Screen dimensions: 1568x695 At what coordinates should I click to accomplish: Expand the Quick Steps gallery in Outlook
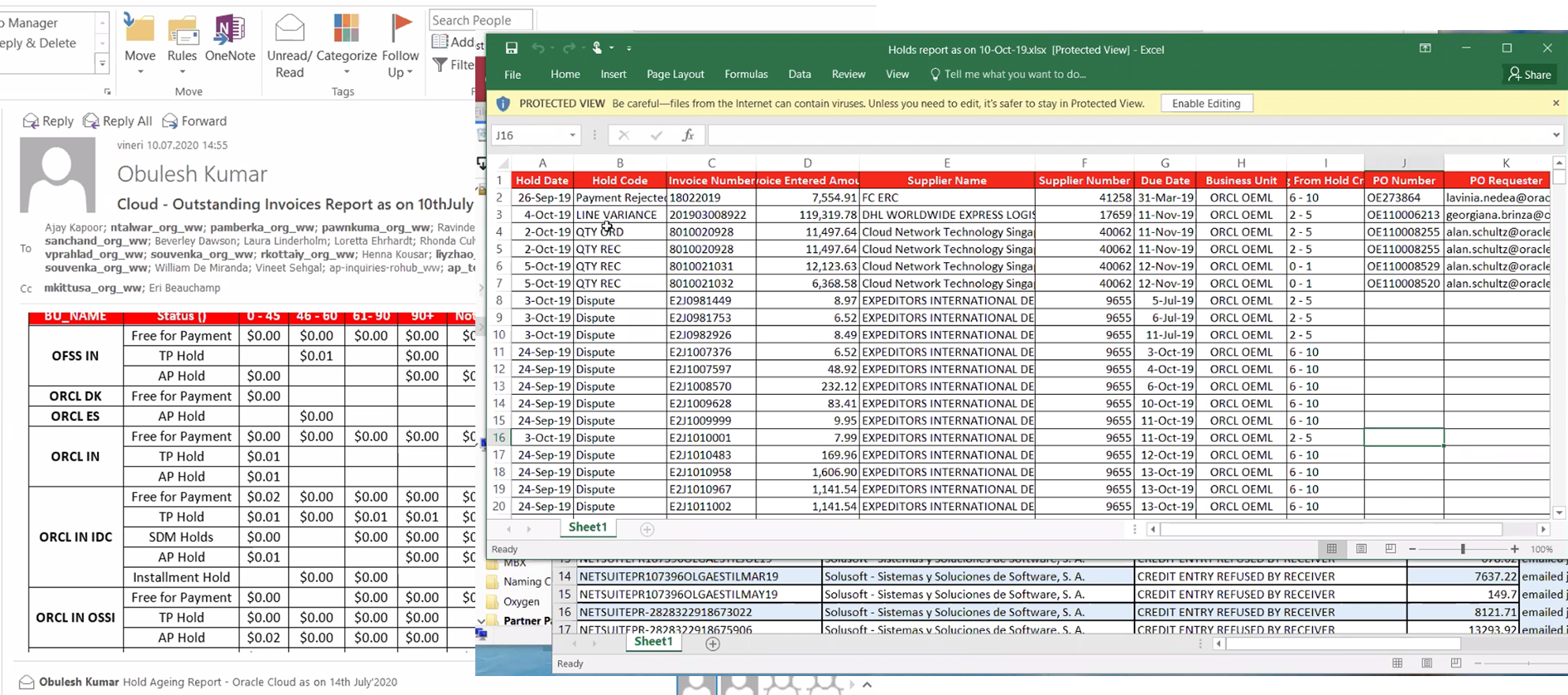point(102,64)
